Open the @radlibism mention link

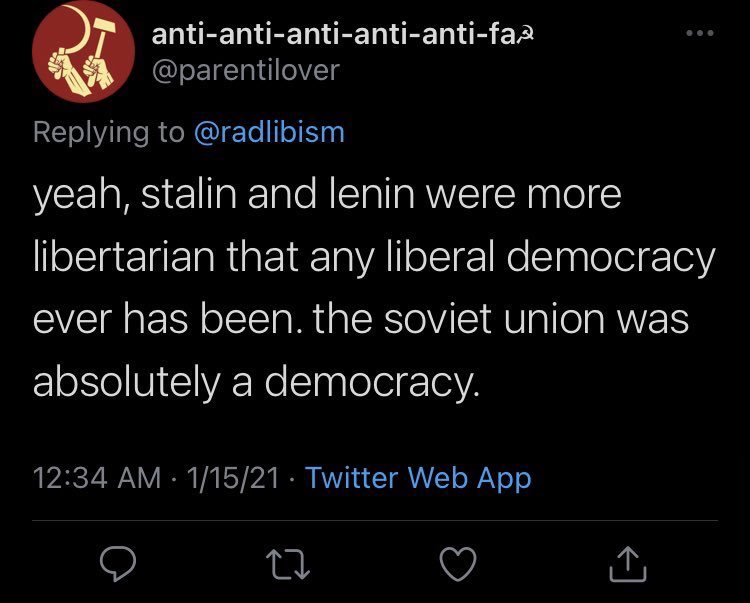point(269,132)
